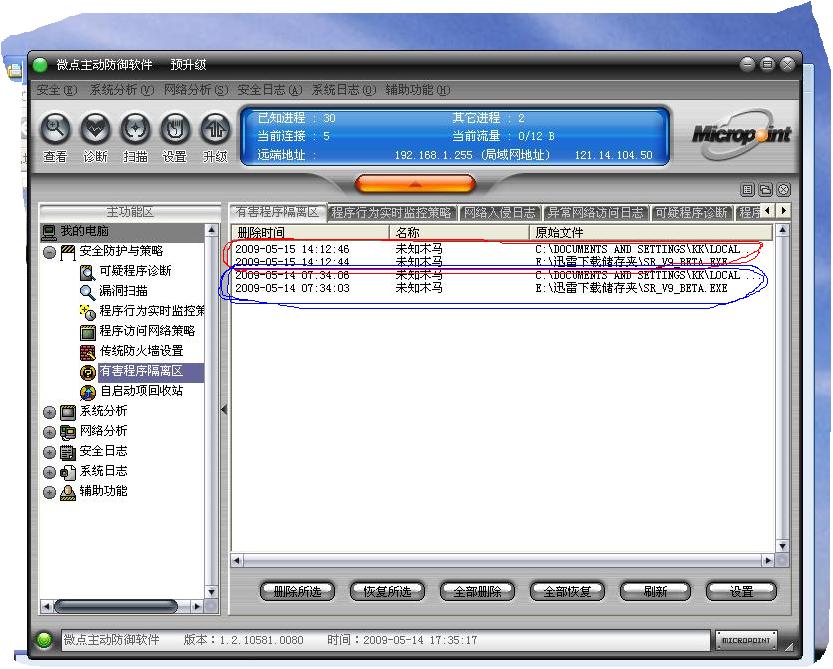The height and width of the screenshot is (669, 833).
Task: Click the 程序行为实时监控策略 tree icon
Action: coord(87,311)
